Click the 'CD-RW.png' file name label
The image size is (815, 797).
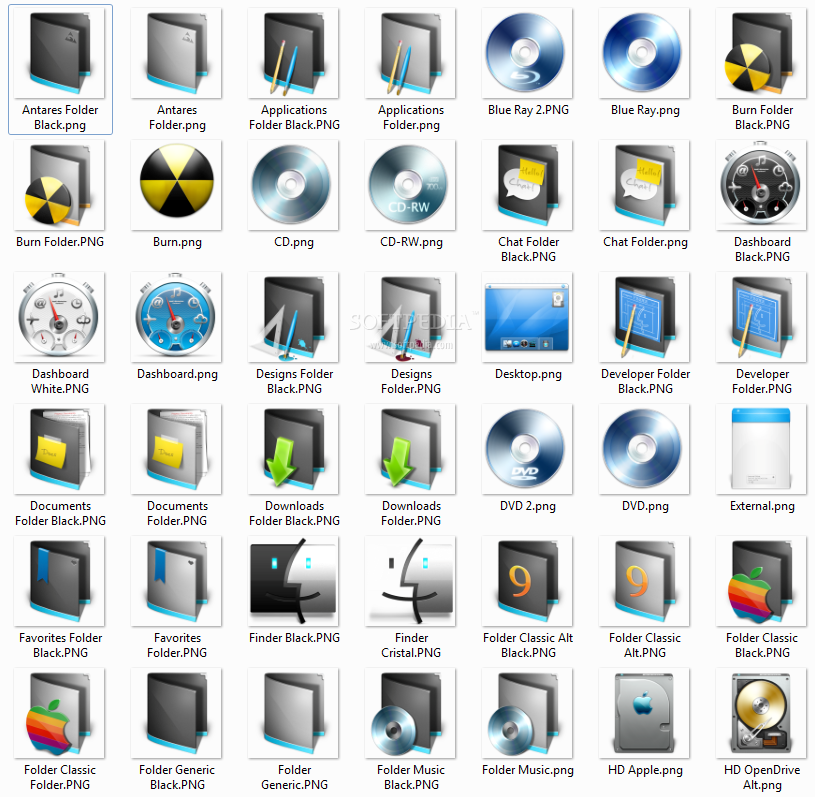click(411, 242)
